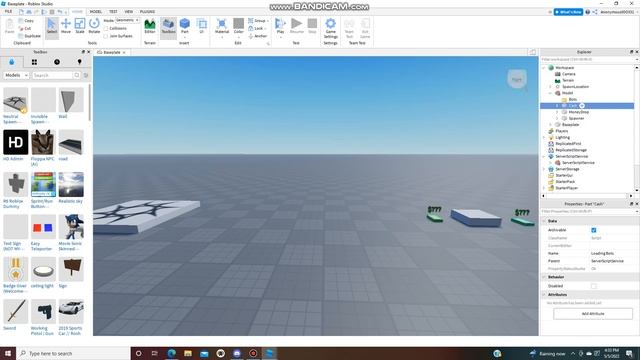Viewport: 640px width, 360px height.
Task: Select the Realistic sky thumbnail
Action: (x=71, y=184)
